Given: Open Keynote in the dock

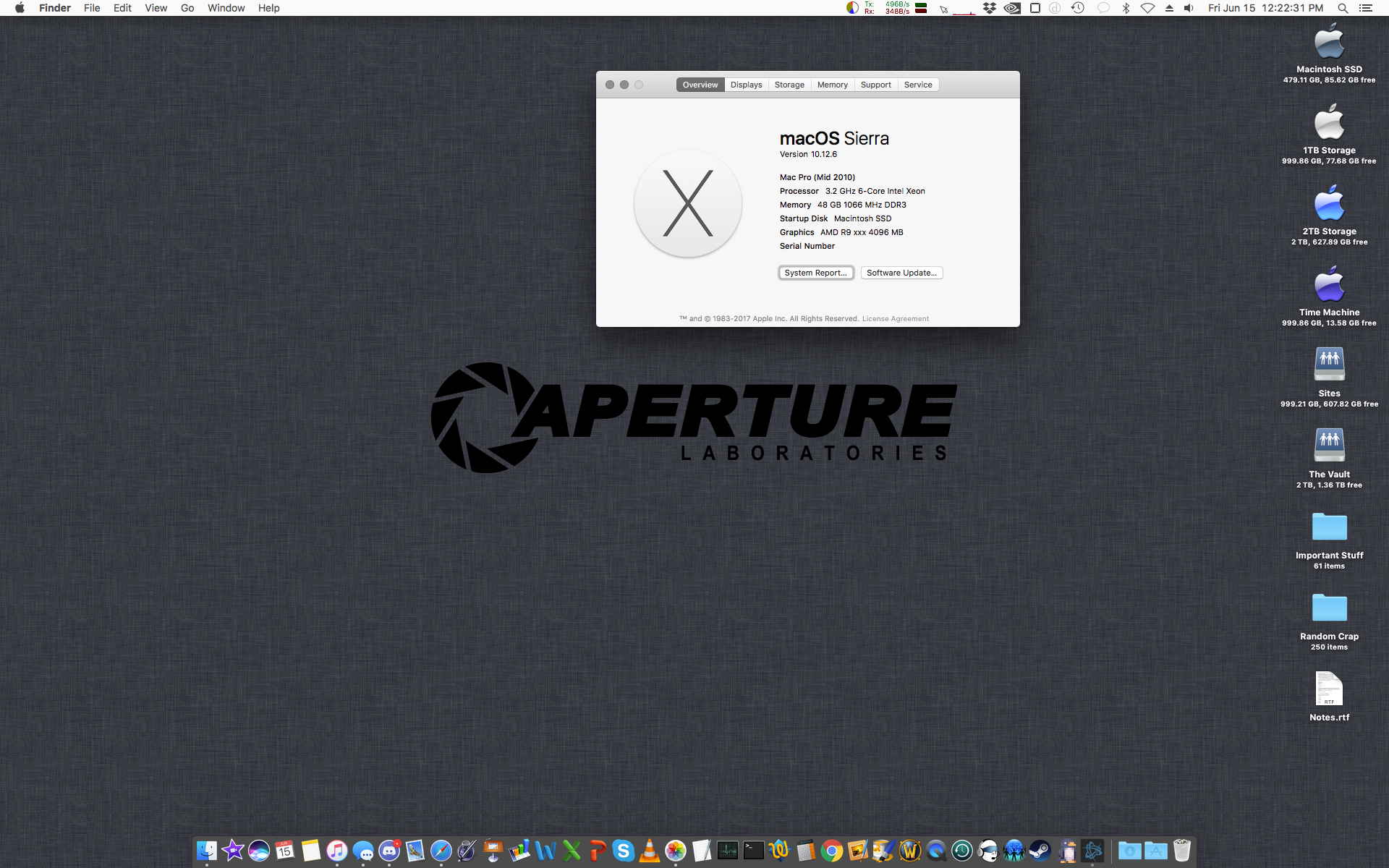Looking at the screenshot, I should [x=493, y=851].
